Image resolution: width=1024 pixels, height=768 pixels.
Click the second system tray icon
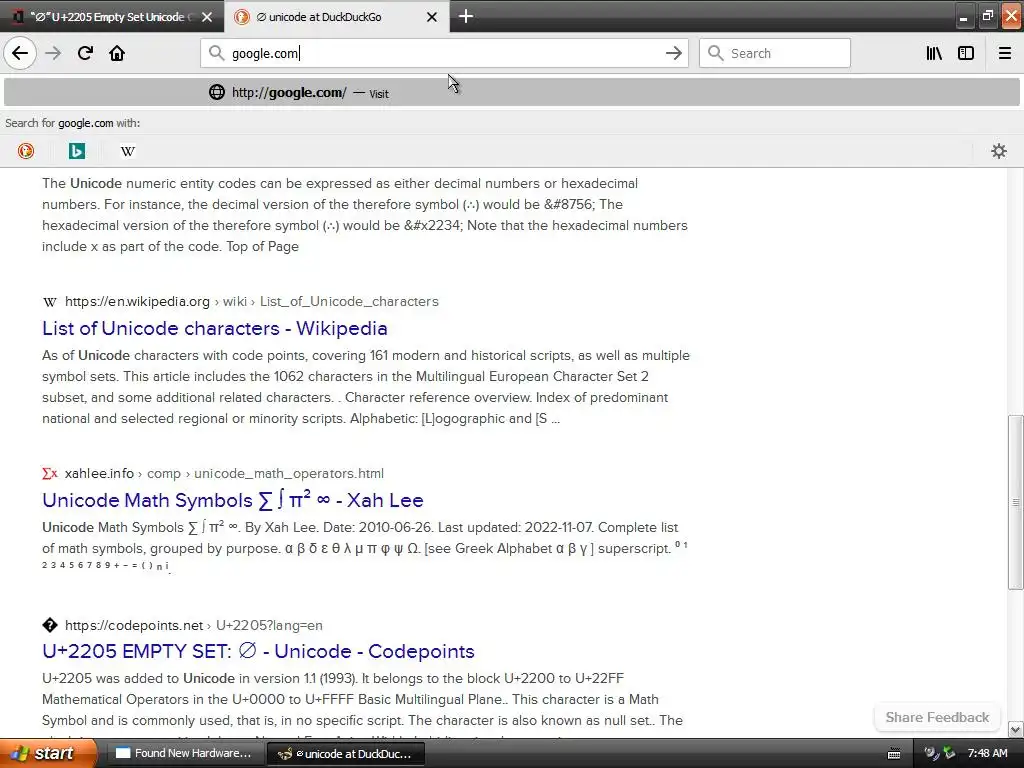[950, 753]
